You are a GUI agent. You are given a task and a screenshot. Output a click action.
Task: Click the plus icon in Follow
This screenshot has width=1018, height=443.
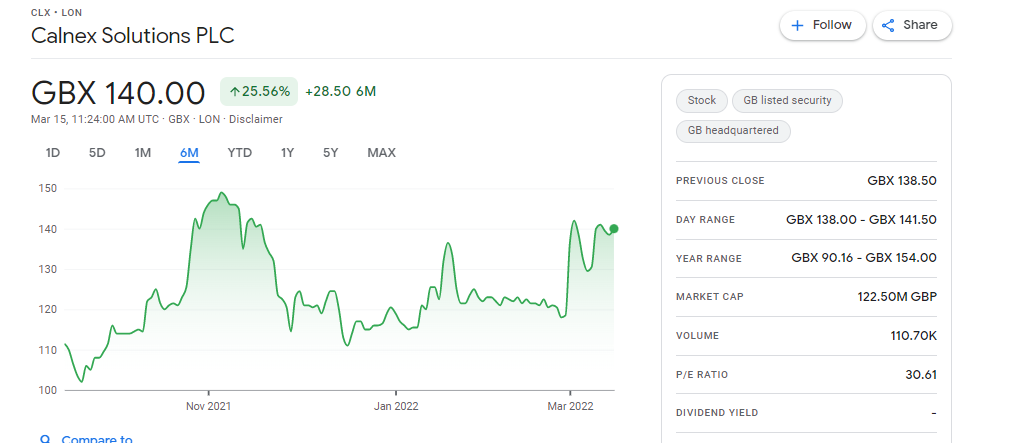pyautogui.click(x=797, y=25)
